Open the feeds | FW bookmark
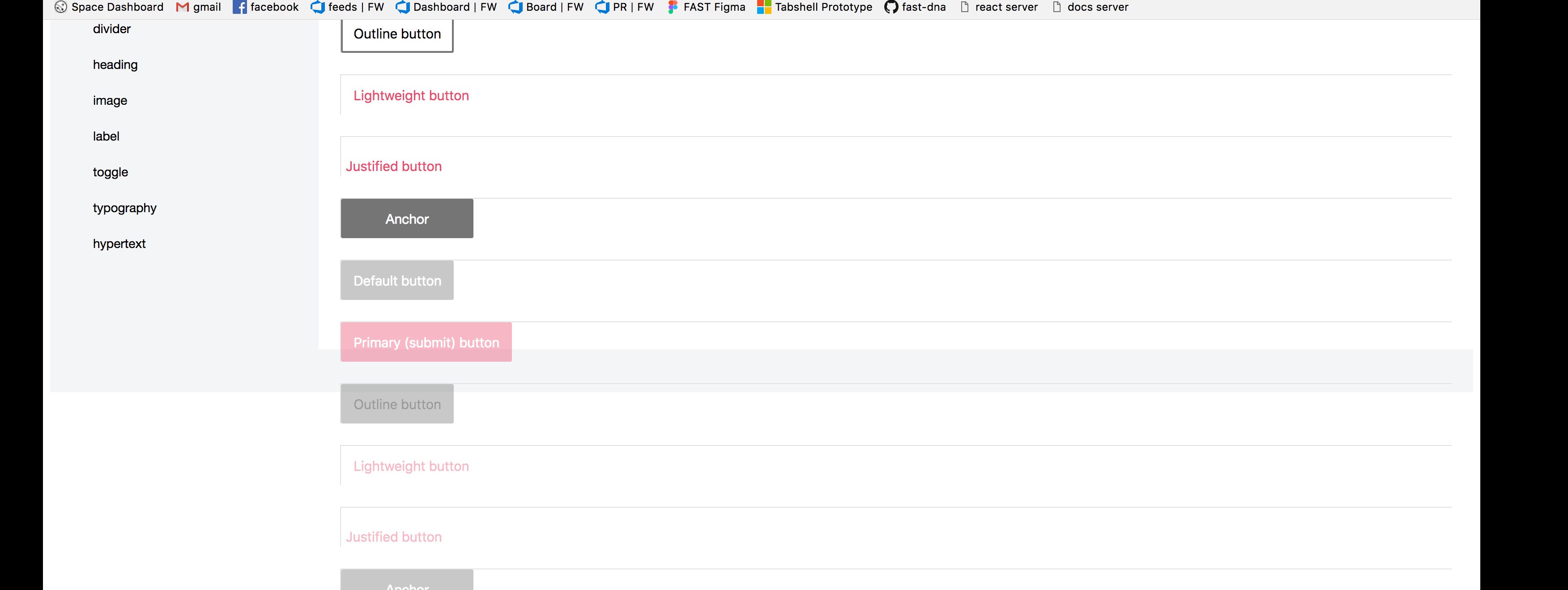Image resolution: width=1568 pixels, height=590 pixels. coord(348,7)
